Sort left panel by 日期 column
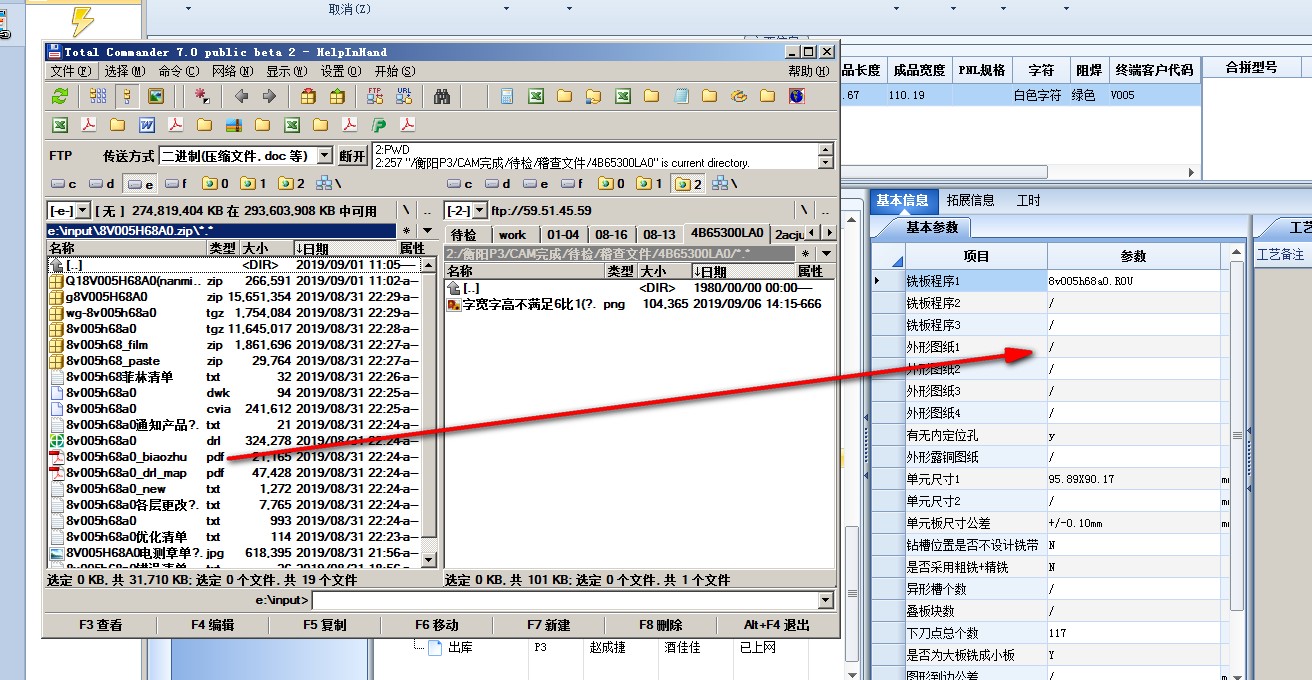 coord(345,248)
